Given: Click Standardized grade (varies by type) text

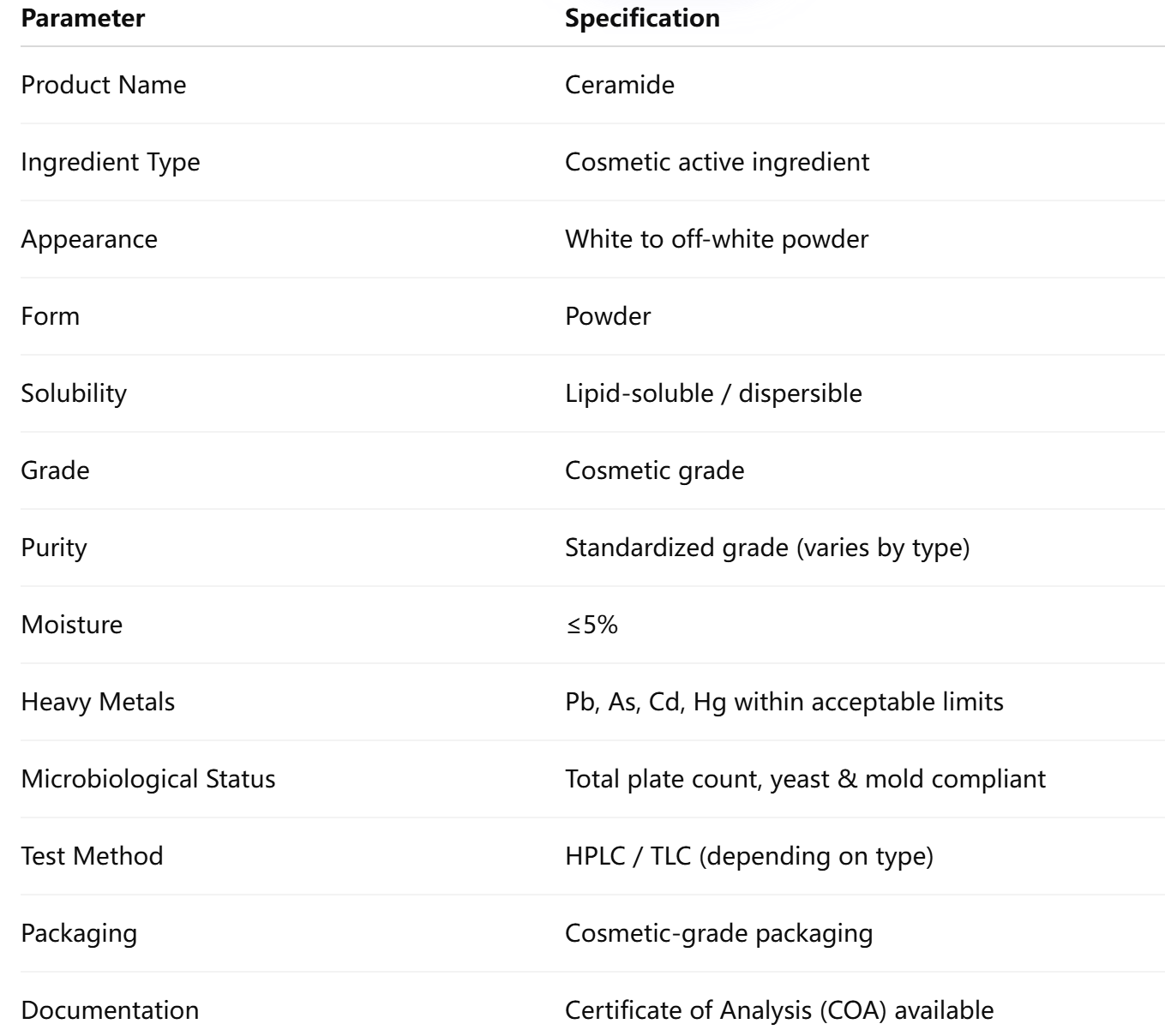Looking at the screenshot, I should (x=767, y=548).
